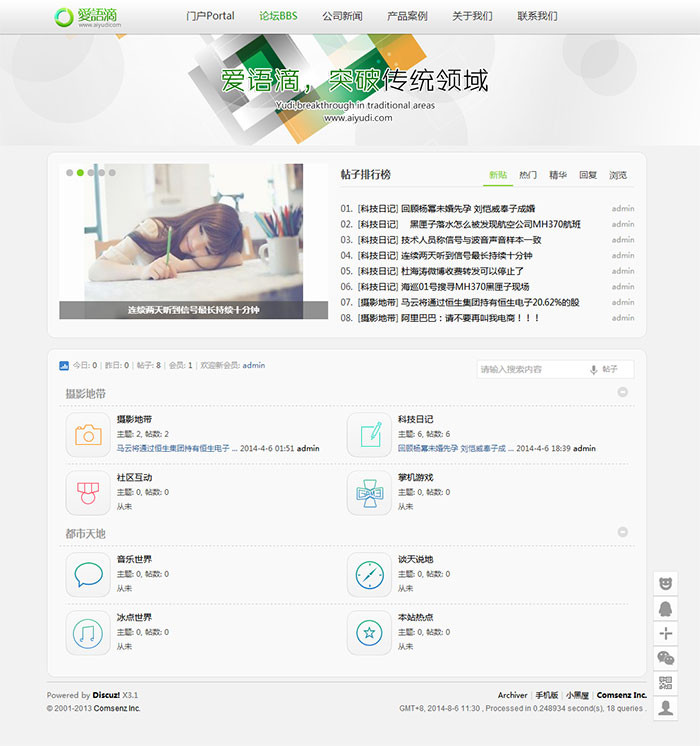Open the 音乐世界 speech bubble icon
700x746 pixels.
88,575
